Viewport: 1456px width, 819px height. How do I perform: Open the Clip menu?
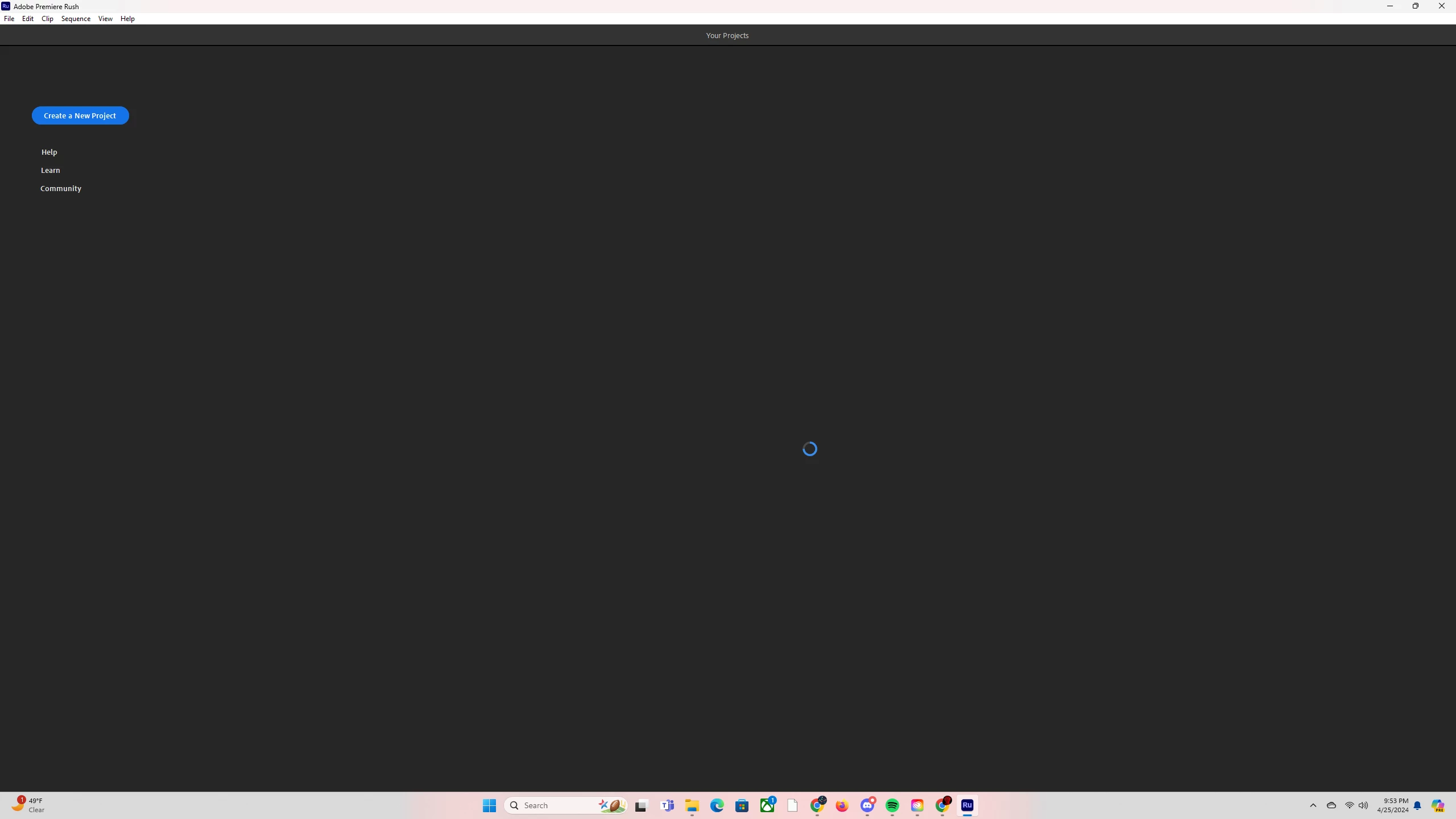(x=47, y=19)
